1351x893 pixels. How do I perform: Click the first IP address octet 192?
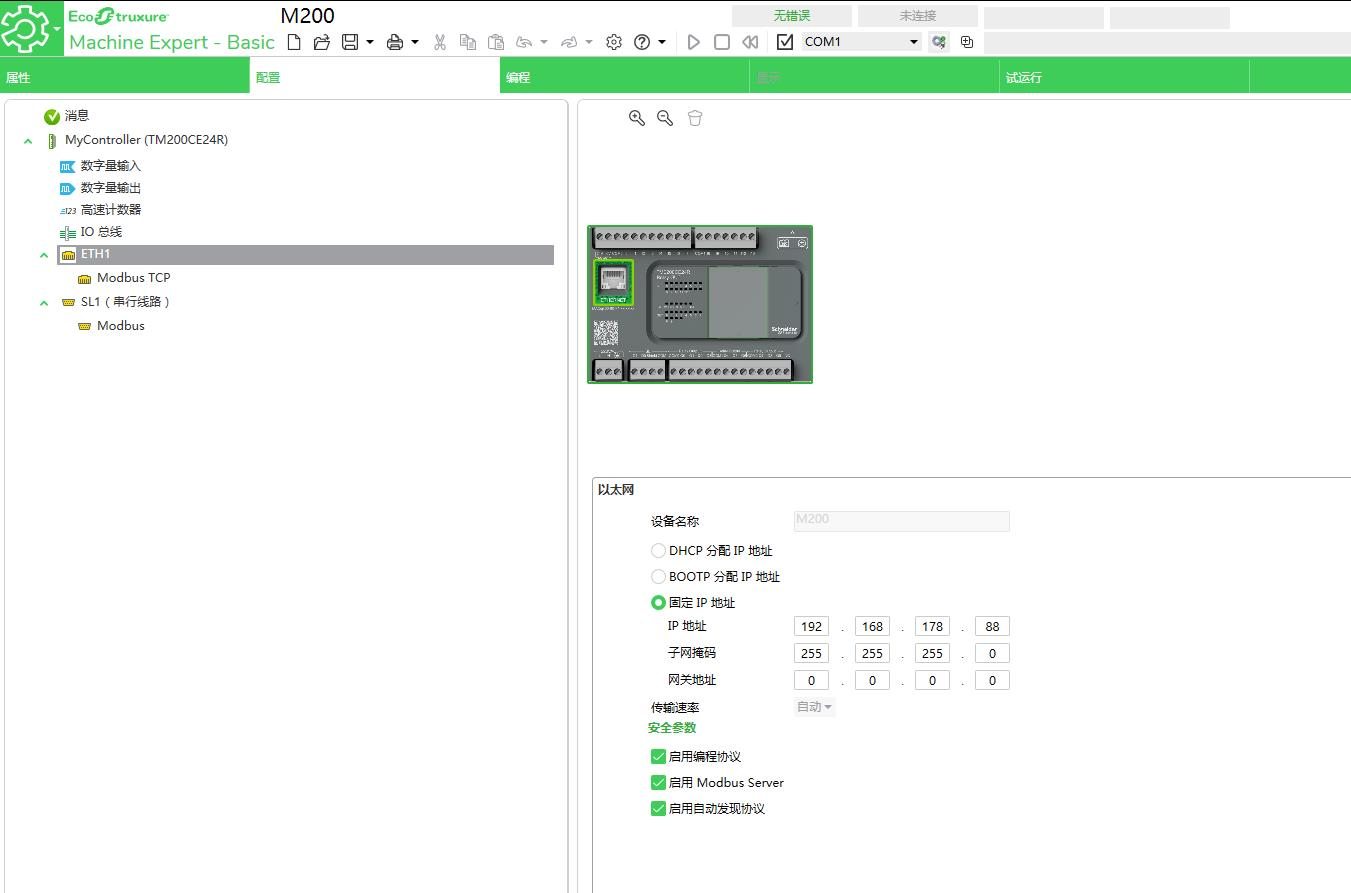(x=811, y=627)
